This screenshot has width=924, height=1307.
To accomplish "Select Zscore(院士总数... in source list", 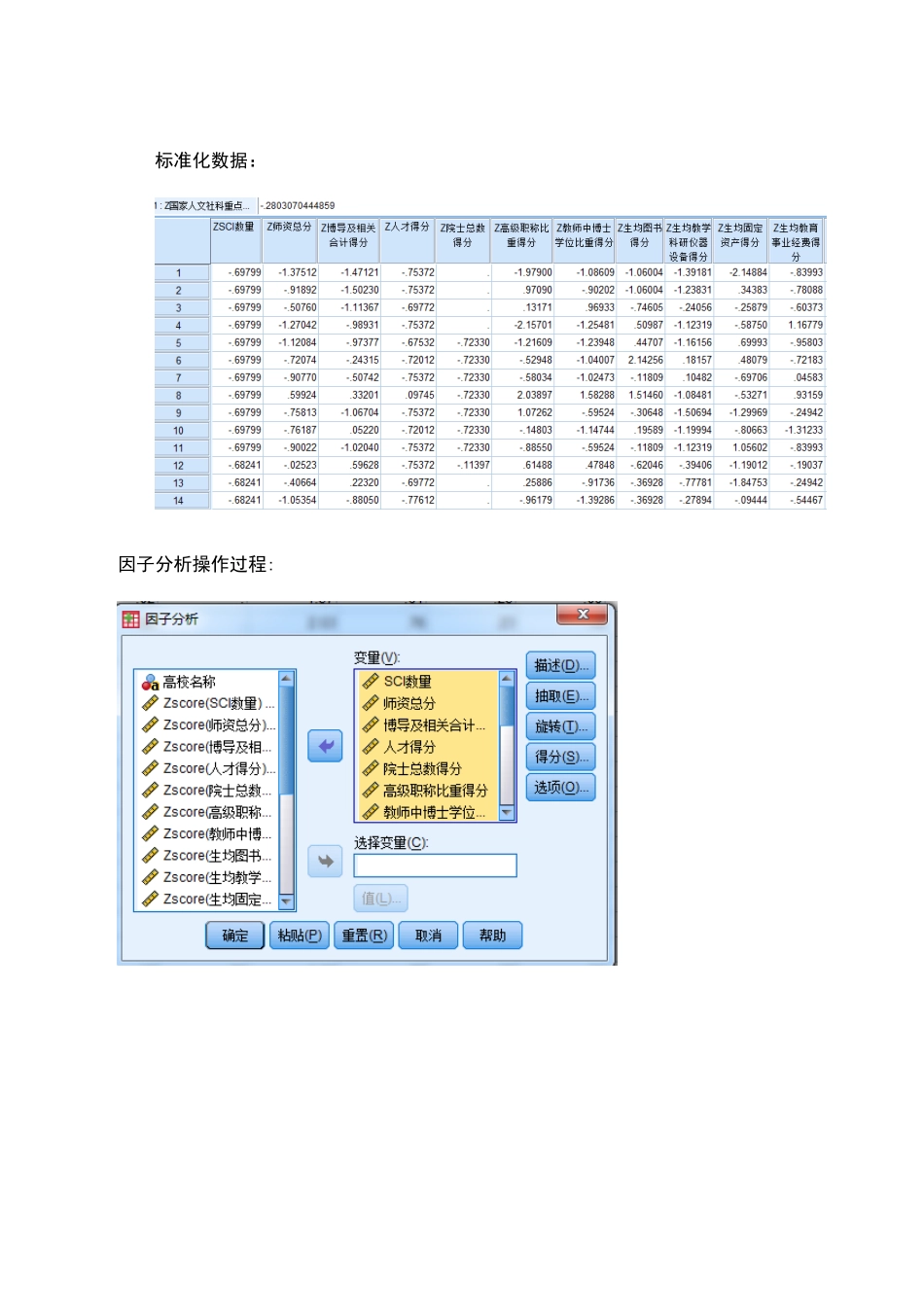I will 217,791.
